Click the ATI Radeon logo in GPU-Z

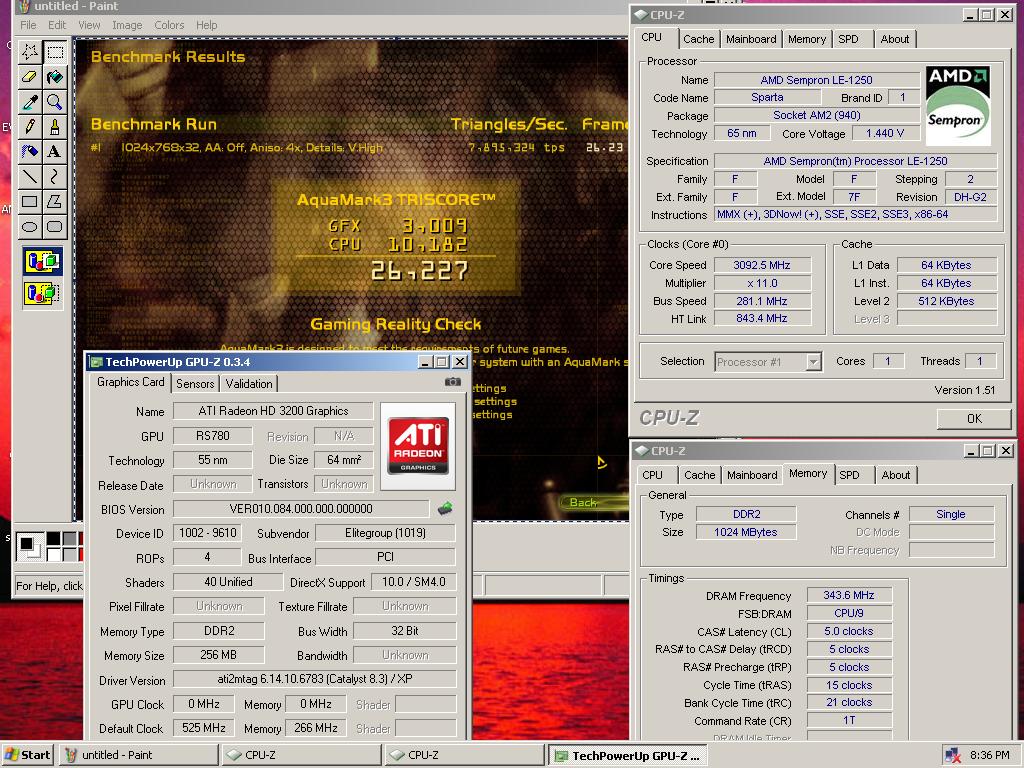pos(418,446)
